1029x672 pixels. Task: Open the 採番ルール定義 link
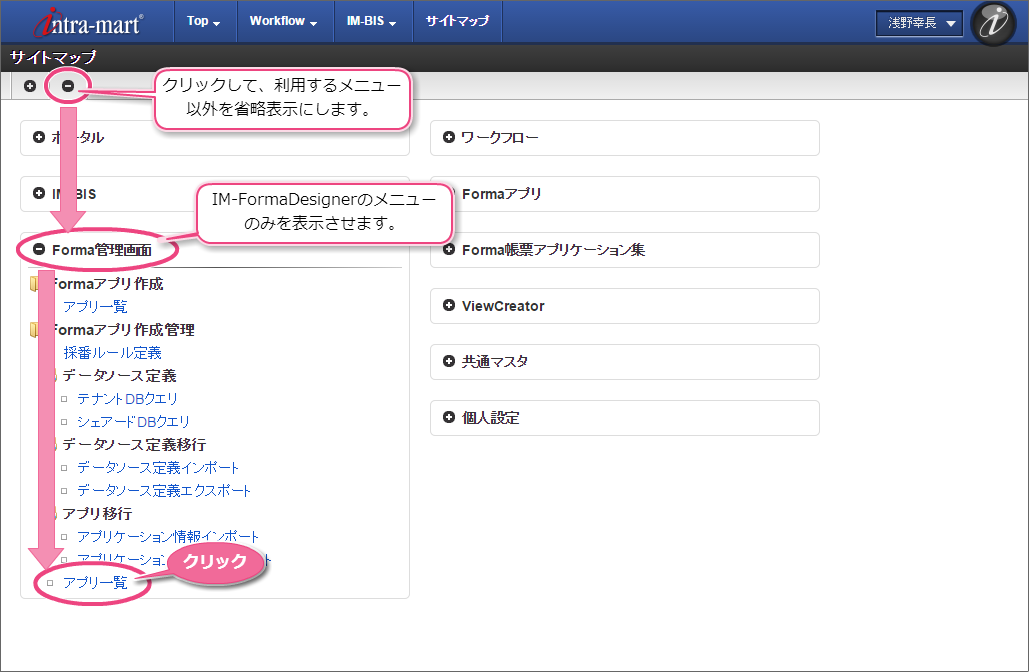tap(112, 353)
